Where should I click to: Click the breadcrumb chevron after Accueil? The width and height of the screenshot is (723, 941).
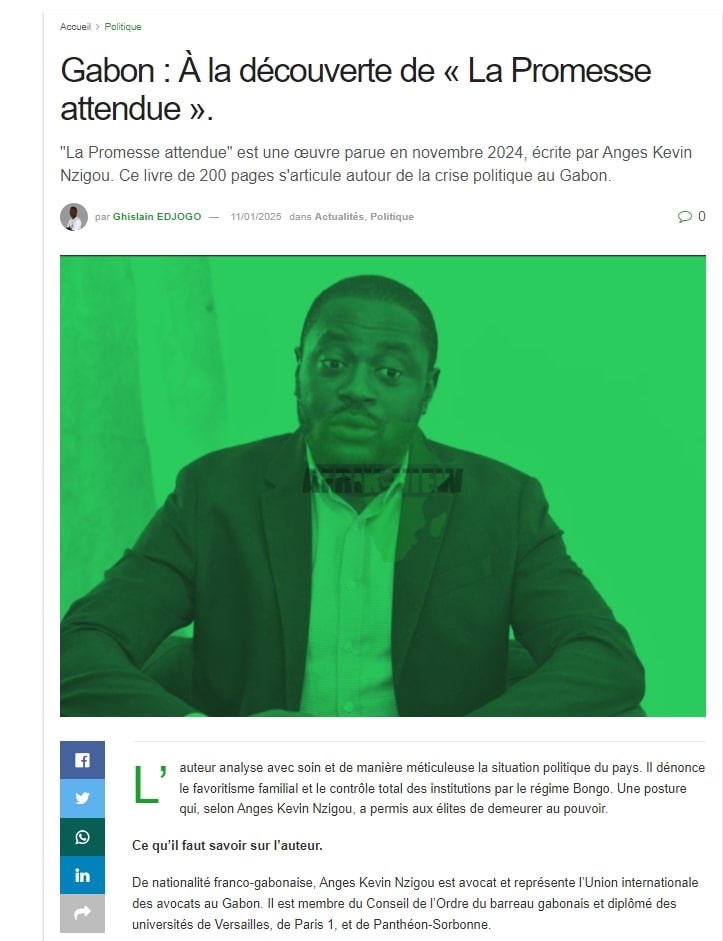pyautogui.click(x=98, y=26)
